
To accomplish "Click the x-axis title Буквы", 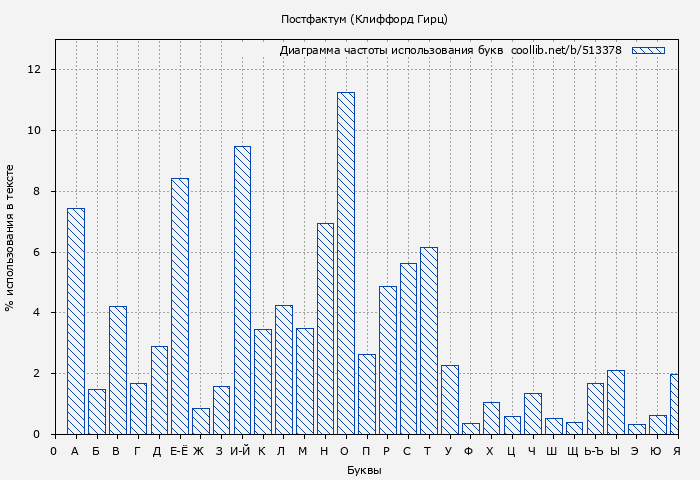I will [364, 470].
